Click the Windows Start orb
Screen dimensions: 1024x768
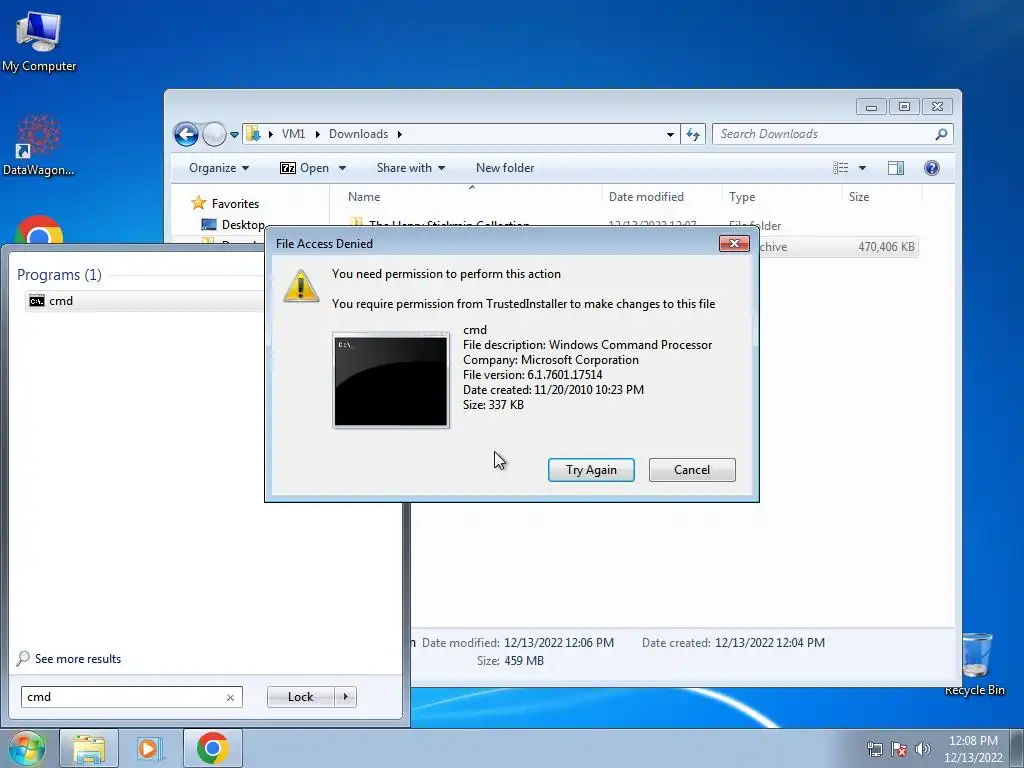[x=26, y=748]
